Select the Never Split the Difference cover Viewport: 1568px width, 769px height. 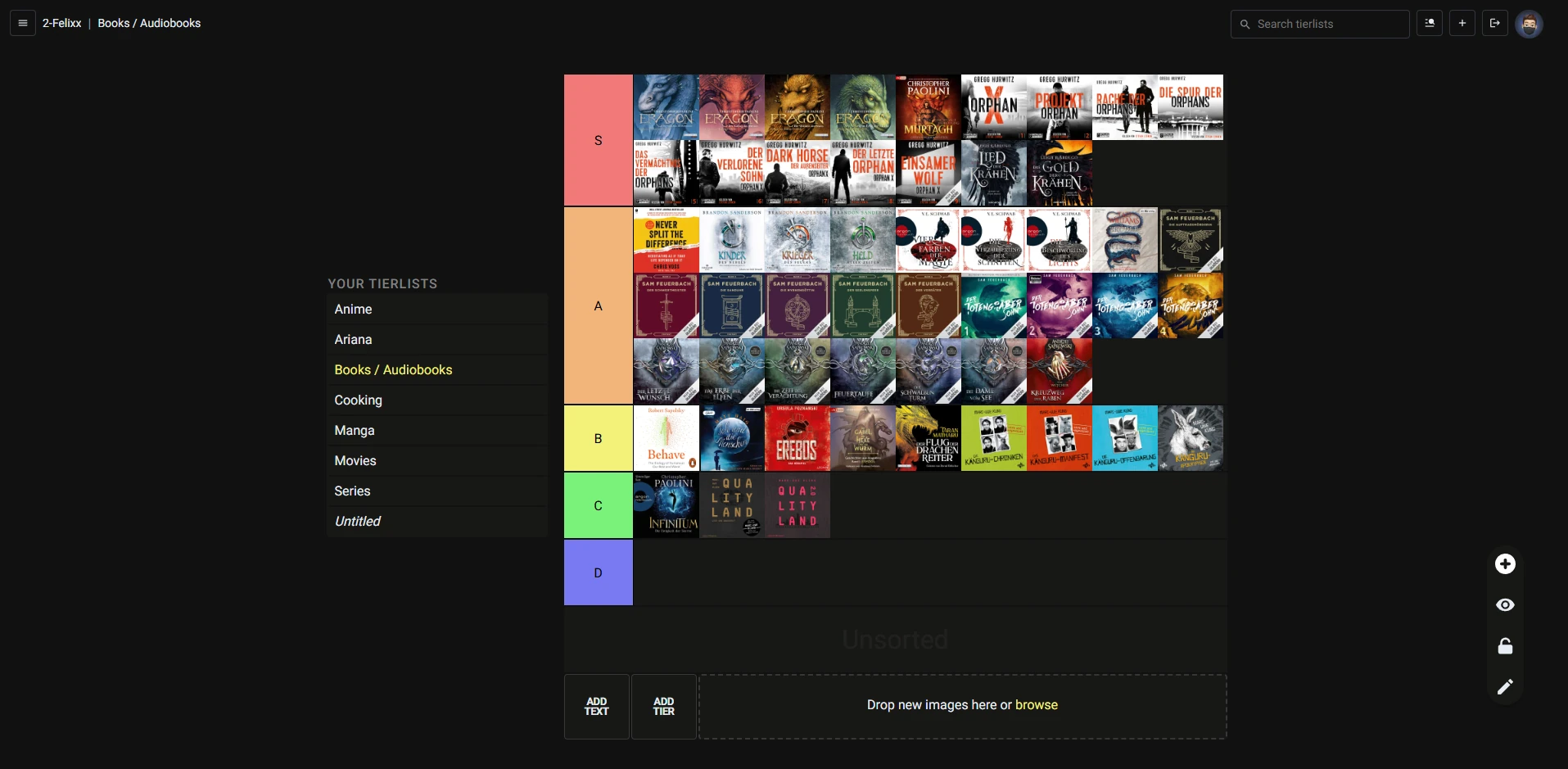pyautogui.click(x=667, y=240)
